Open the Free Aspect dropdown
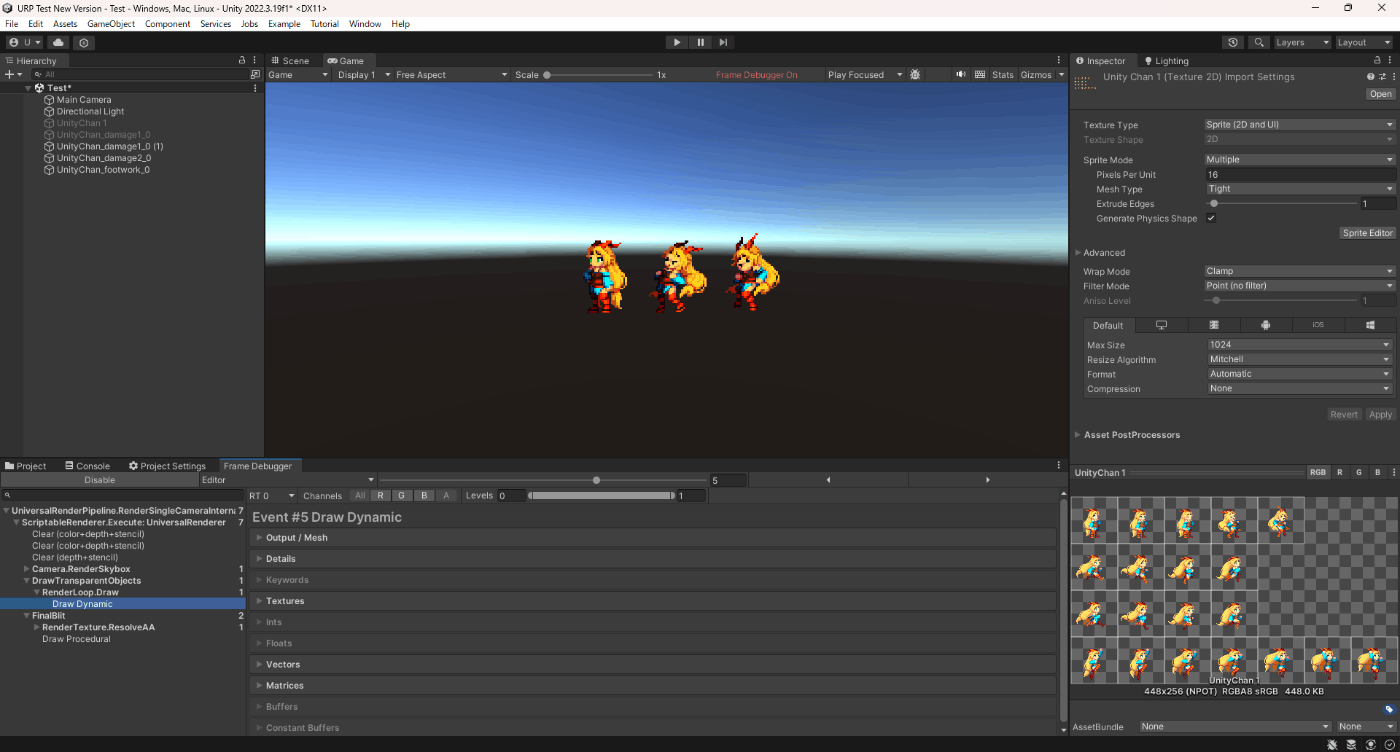The width and height of the screenshot is (1400, 752). pyautogui.click(x=450, y=75)
